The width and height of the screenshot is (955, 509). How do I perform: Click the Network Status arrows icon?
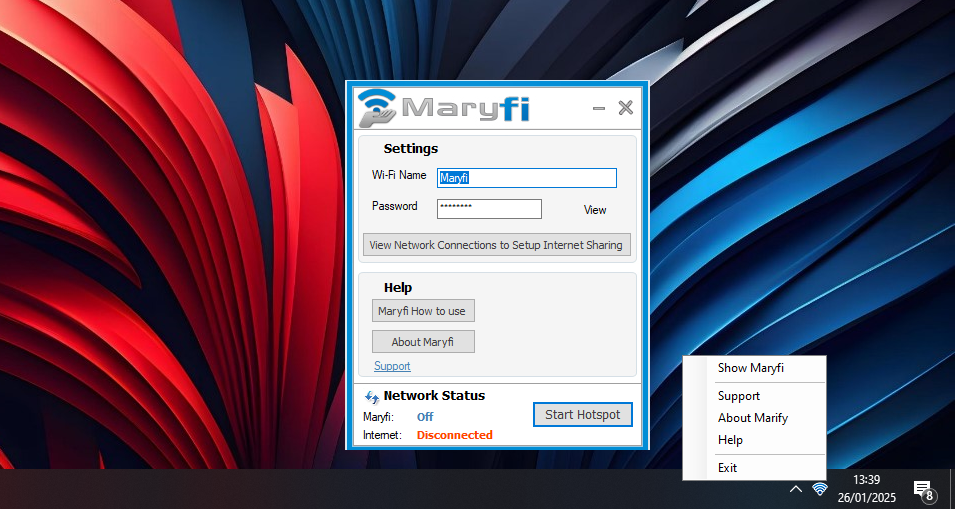[372, 397]
